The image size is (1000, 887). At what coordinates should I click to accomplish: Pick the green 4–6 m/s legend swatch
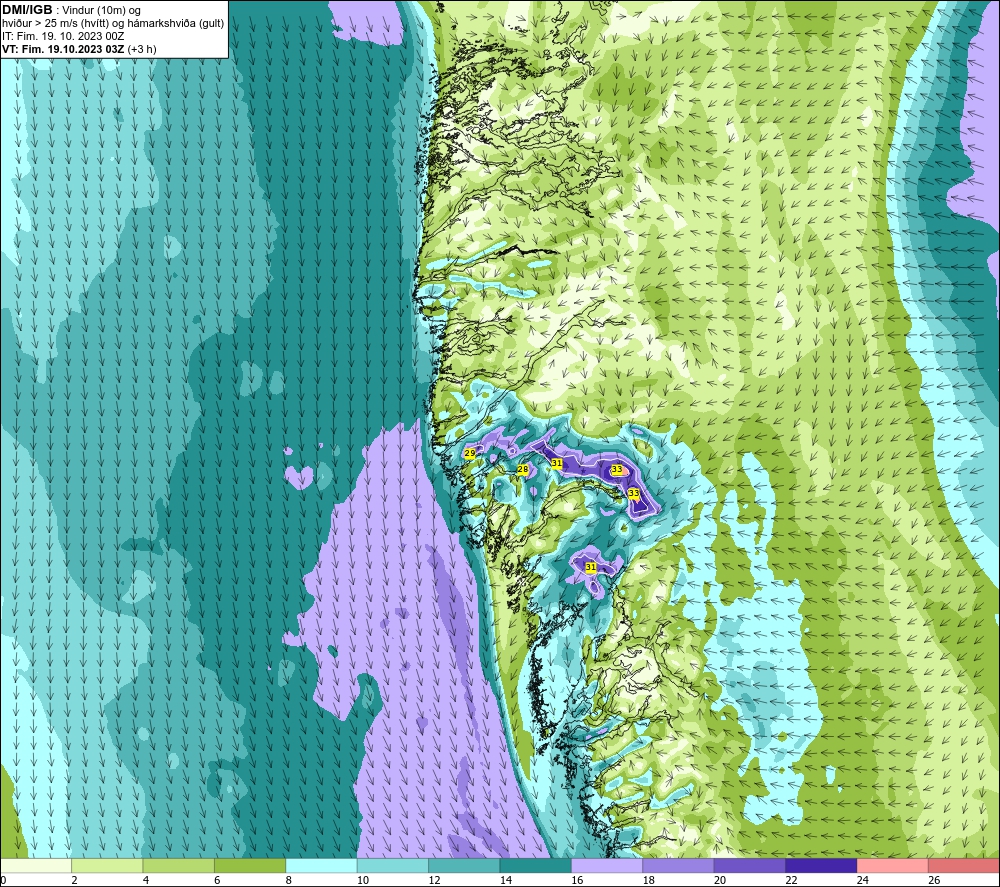[179, 865]
